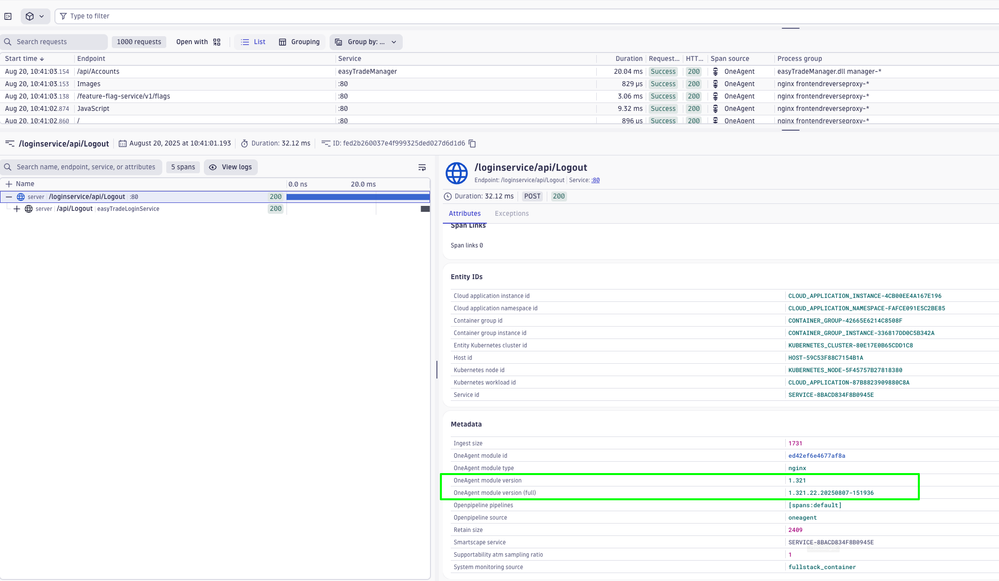
Task: Open the Attributes tab
Action: coord(464,213)
